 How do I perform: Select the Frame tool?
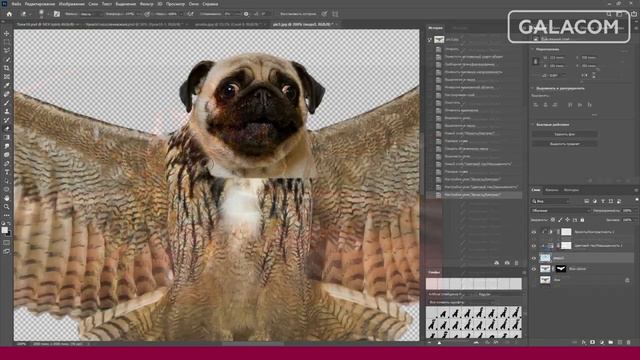(x=7, y=76)
